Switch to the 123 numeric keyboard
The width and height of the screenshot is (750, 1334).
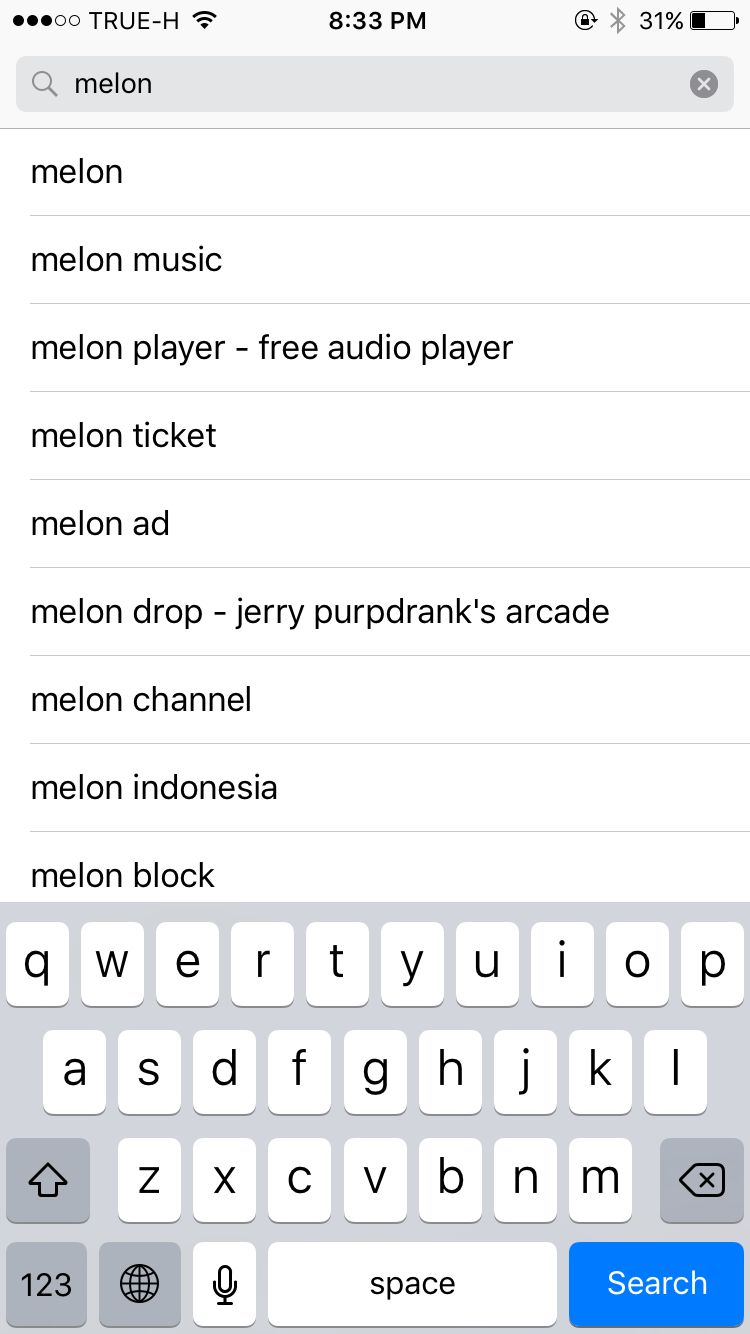47,1284
